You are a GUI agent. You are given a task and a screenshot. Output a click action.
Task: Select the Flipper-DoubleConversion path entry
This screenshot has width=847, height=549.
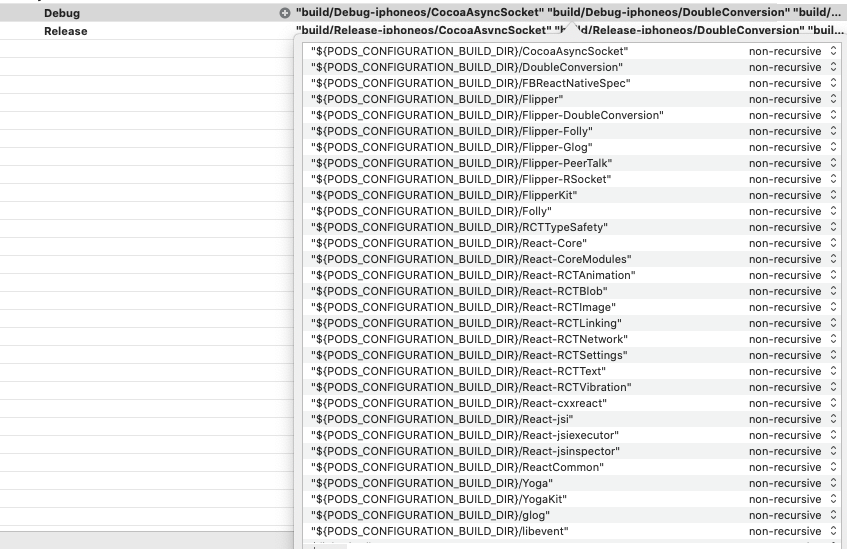tap(487, 116)
